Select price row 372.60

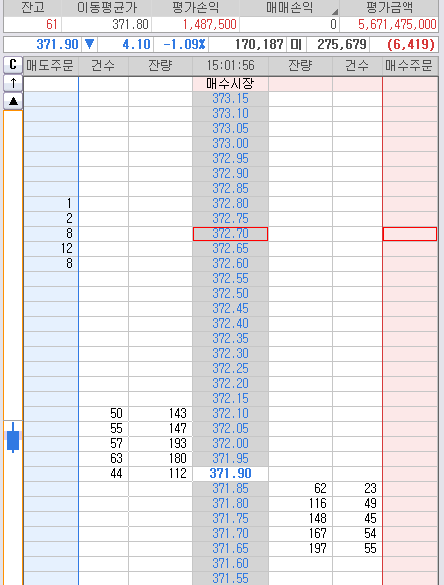point(230,263)
